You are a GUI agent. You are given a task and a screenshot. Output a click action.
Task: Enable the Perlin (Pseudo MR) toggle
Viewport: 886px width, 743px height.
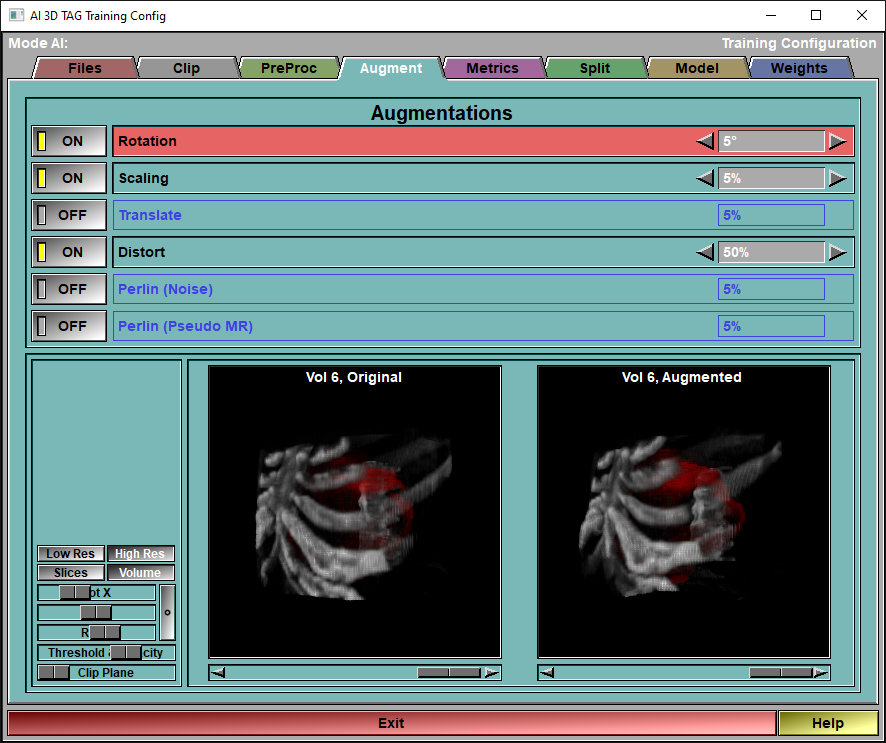pos(69,326)
